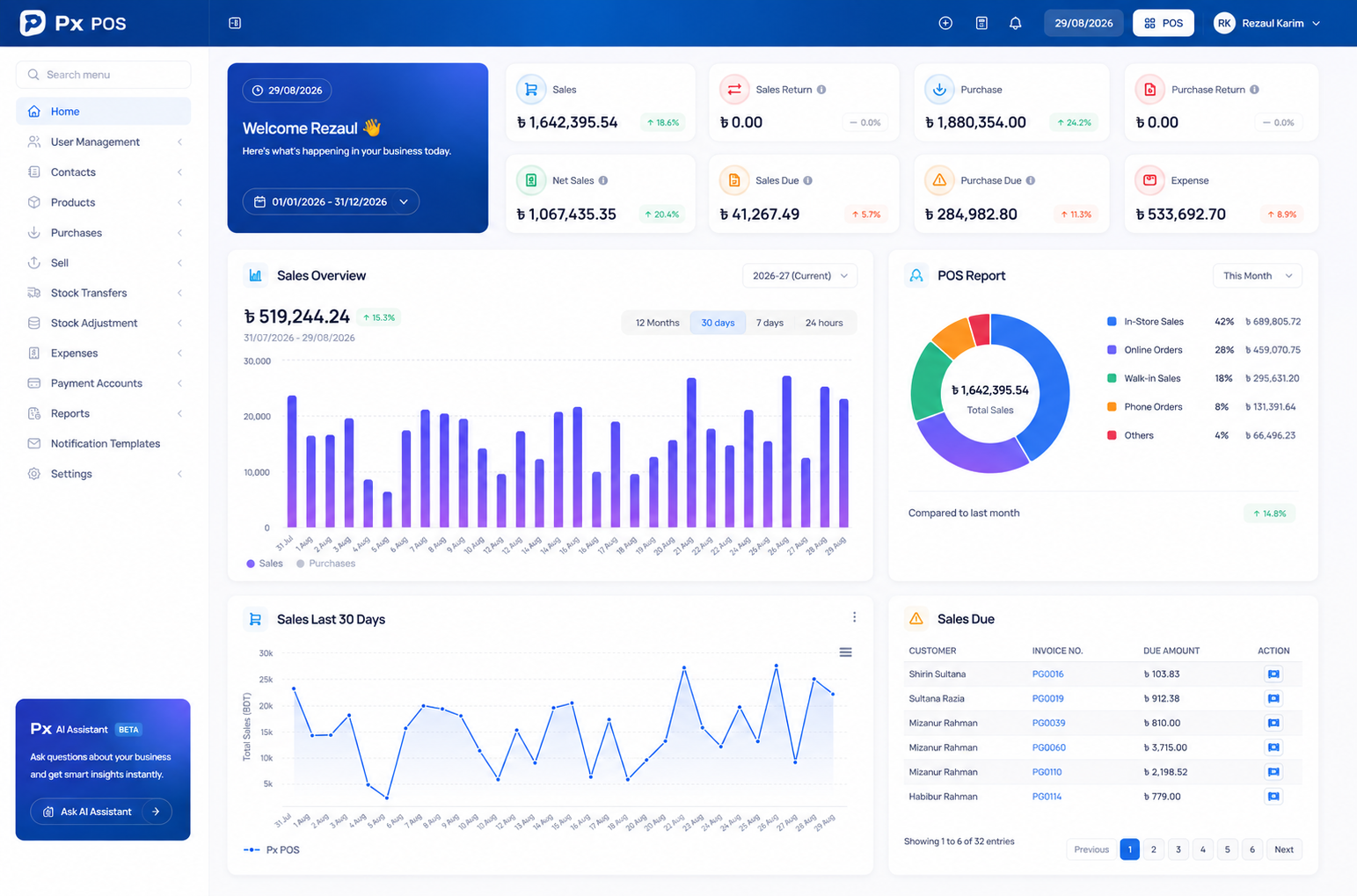The width and height of the screenshot is (1357, 896).
Task: Click Phone Orders orange legend swatch
Action: point(1112,407)
